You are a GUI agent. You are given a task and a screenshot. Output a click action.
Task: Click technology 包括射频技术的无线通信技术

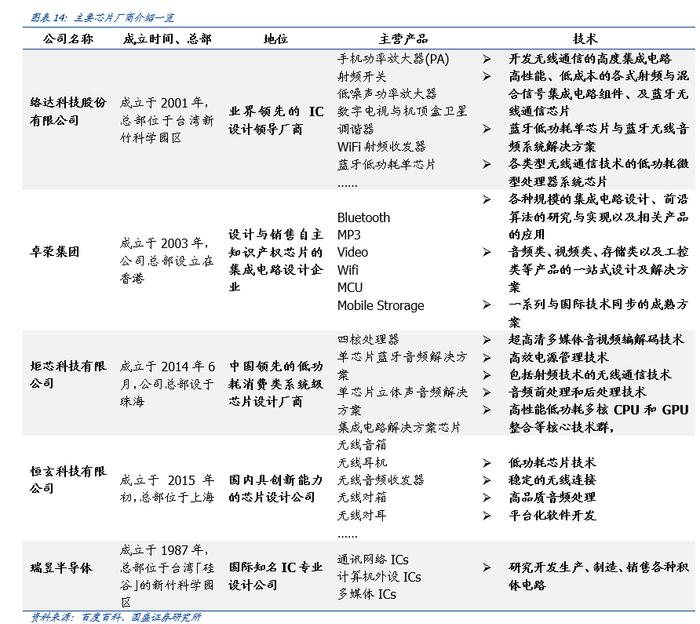click(x=590, y=375)
